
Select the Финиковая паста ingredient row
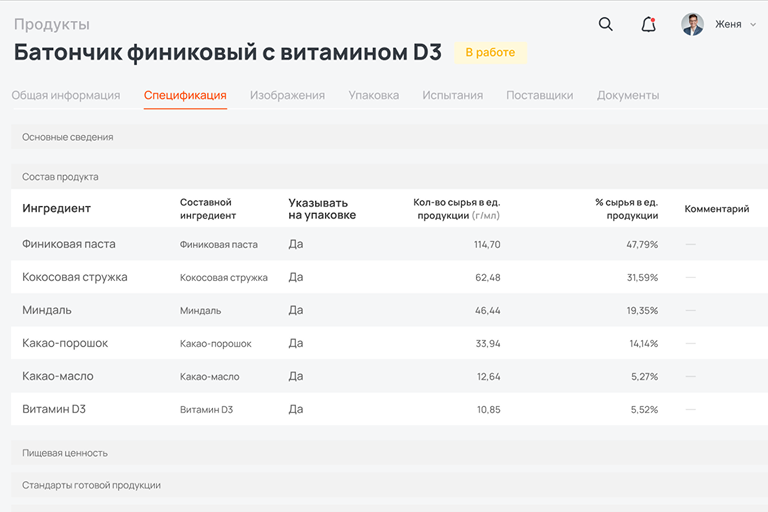pos(69,244)
